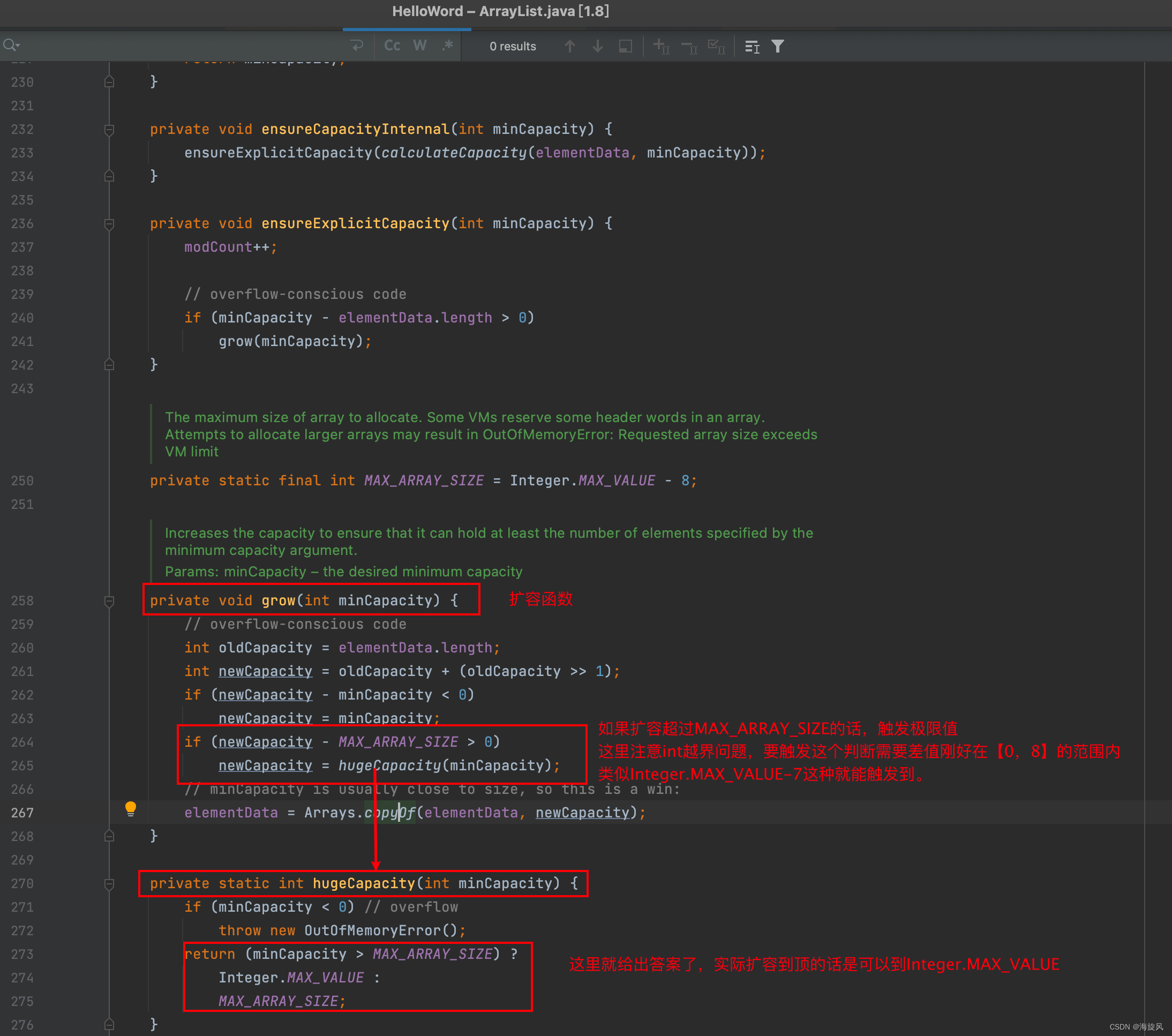Click MAX_ARRAY_SIZE on line 264
Screen dimensions: 1172x1036
click(398, 742)
